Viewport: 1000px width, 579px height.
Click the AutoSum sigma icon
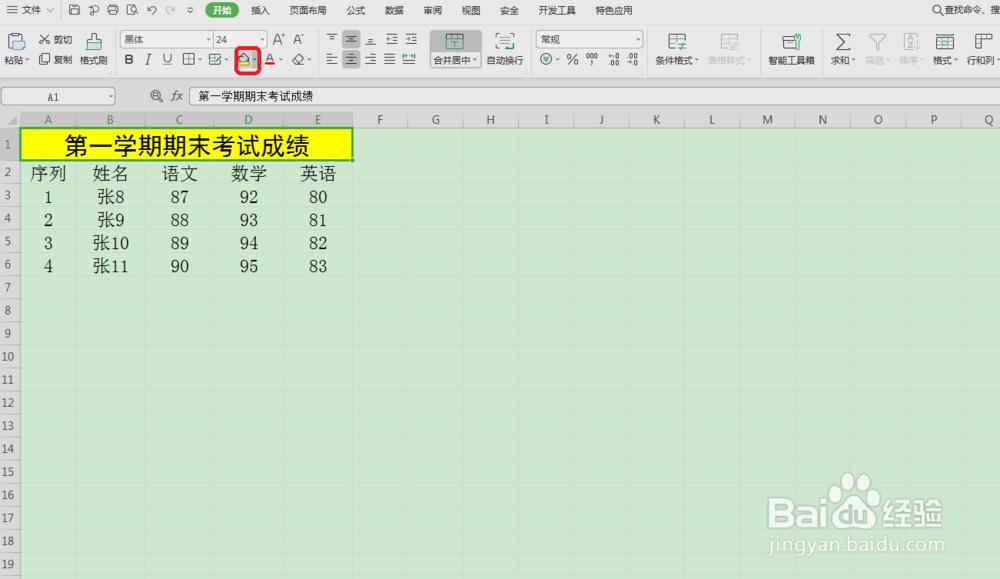pos(842,42)
